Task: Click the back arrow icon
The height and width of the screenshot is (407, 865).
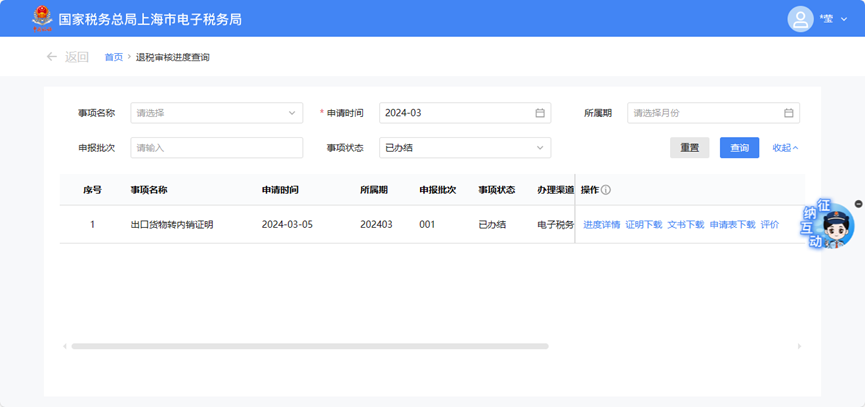Action: click(52, 57)
